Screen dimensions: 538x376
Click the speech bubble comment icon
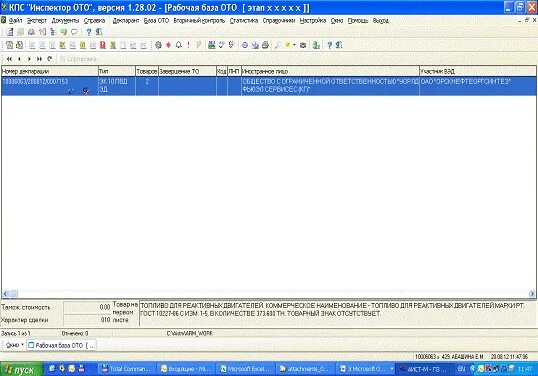coord(74,32)
